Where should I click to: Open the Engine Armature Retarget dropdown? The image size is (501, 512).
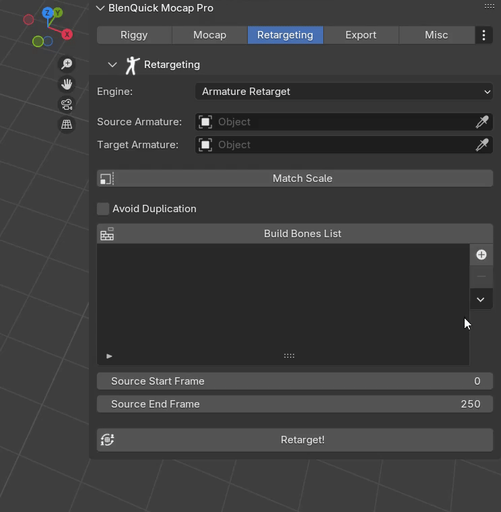pyautogui.click(x=344, y=91)
